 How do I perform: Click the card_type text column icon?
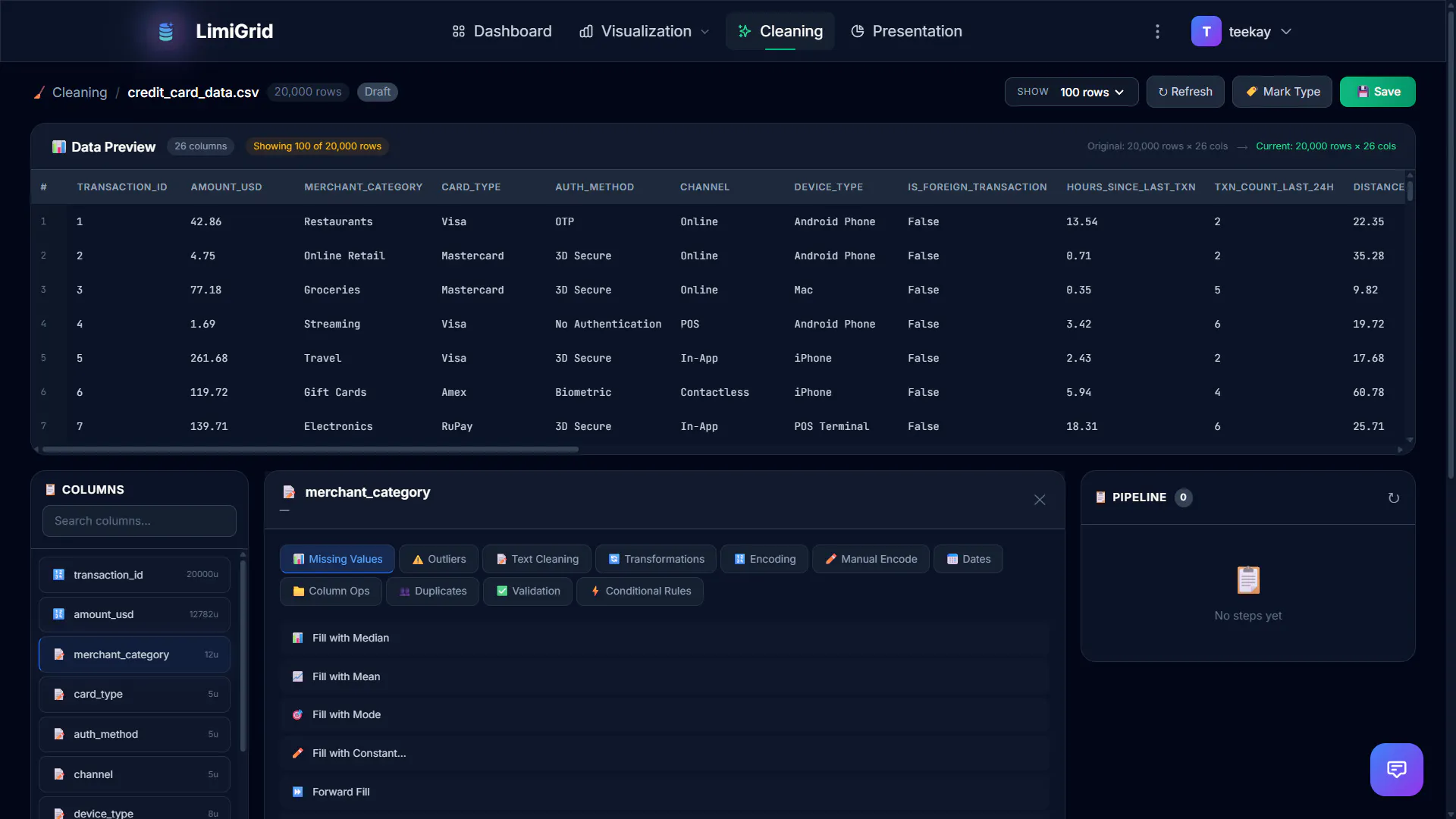tap(58, 694)
